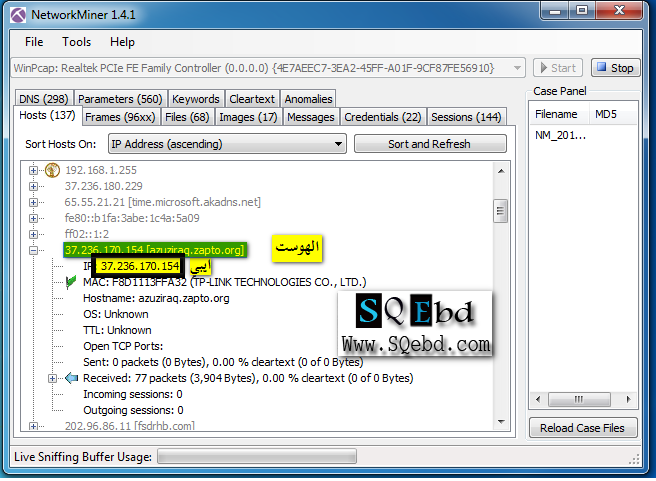Screen dimensions: 656x481
Task: Click the MD5 column header in Case Panel
Action: coord(606,114)
